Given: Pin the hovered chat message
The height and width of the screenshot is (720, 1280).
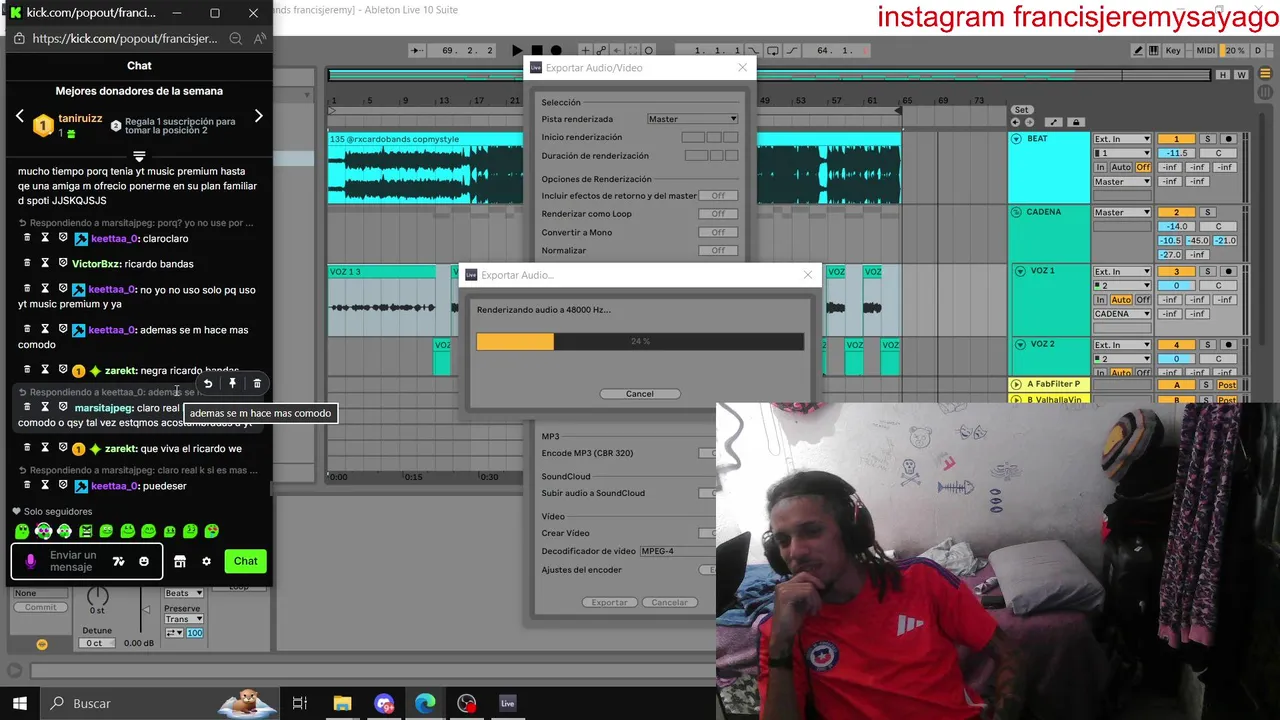Looking at the screenshot, I should tap(232, 383).
